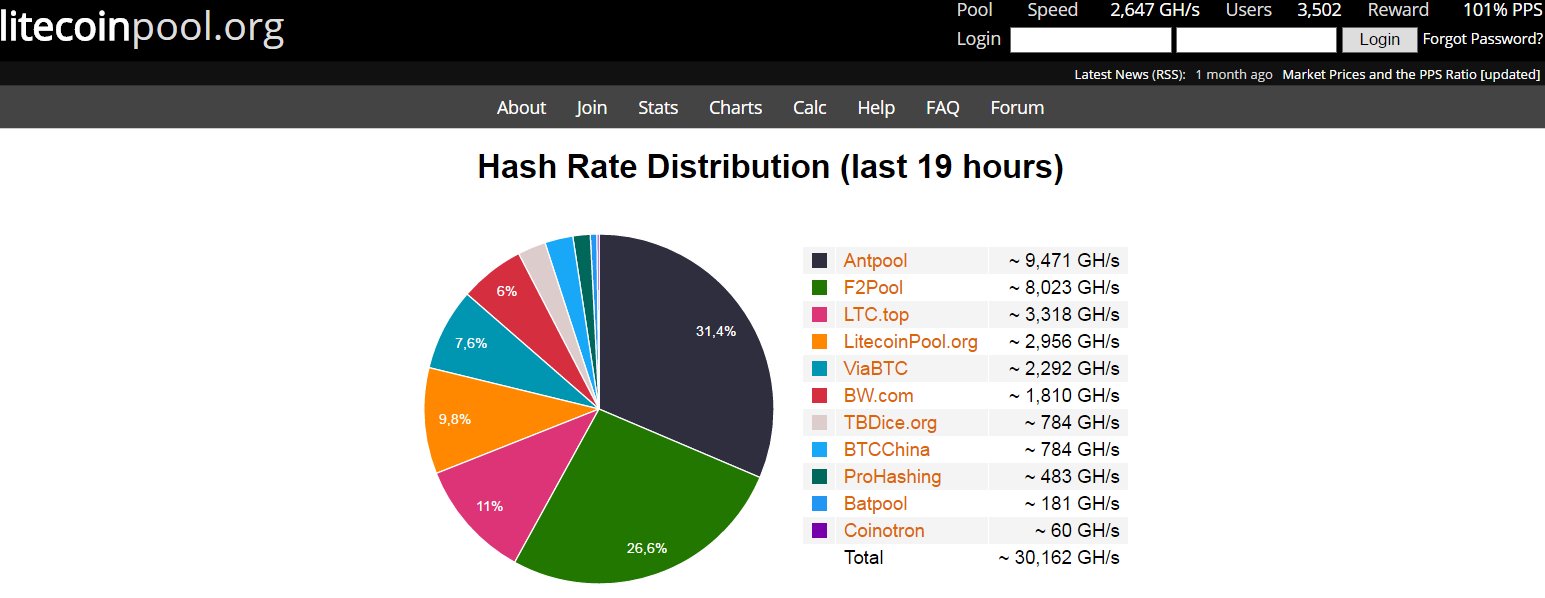Open the About page
The width and height of the screenshot is (1545, 598).
point(521,108)
